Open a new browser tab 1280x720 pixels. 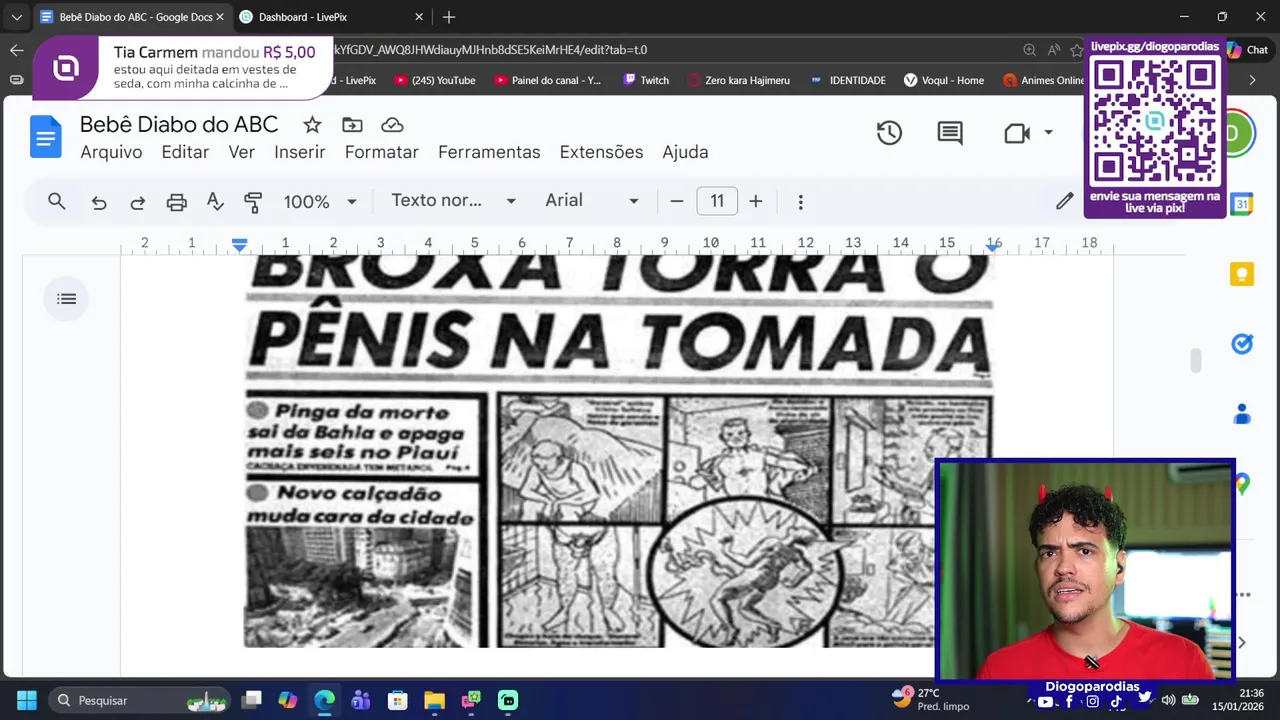click(x=449, y=17)
